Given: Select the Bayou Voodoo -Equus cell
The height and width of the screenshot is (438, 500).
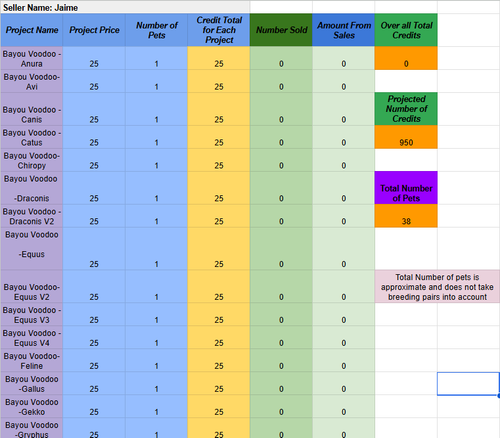Looking at the screenshot, I should point(32,249).
